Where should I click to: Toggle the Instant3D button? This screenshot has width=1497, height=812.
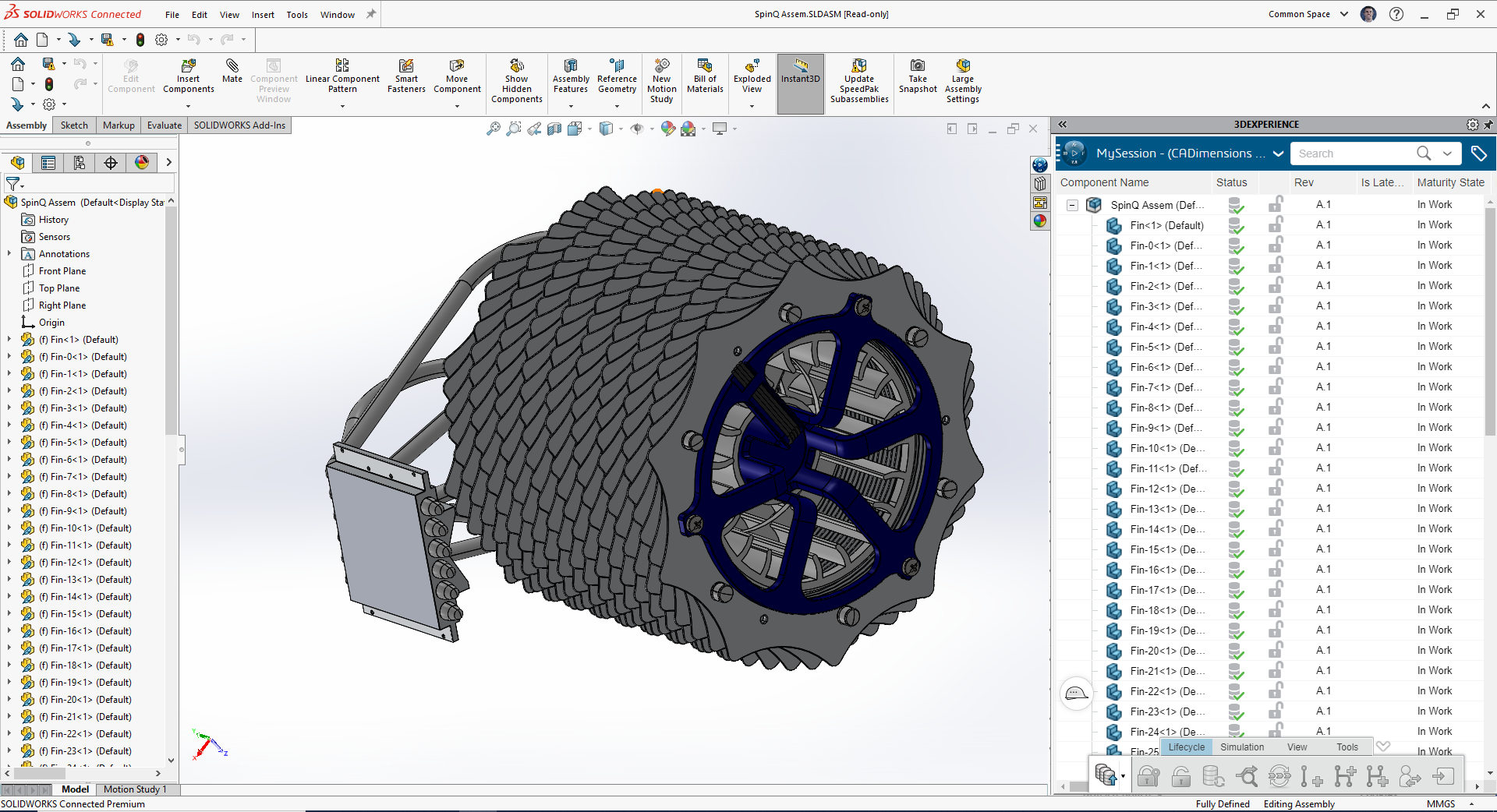tap(801, 69)
